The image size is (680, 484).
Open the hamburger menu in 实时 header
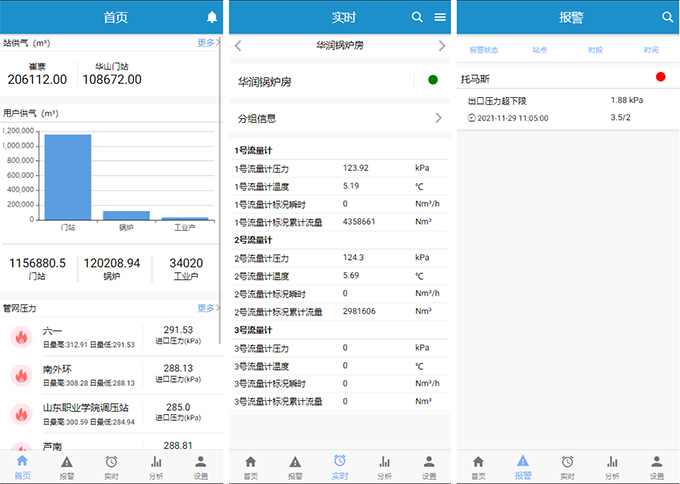pyautogui.click(x=440, y=17)
